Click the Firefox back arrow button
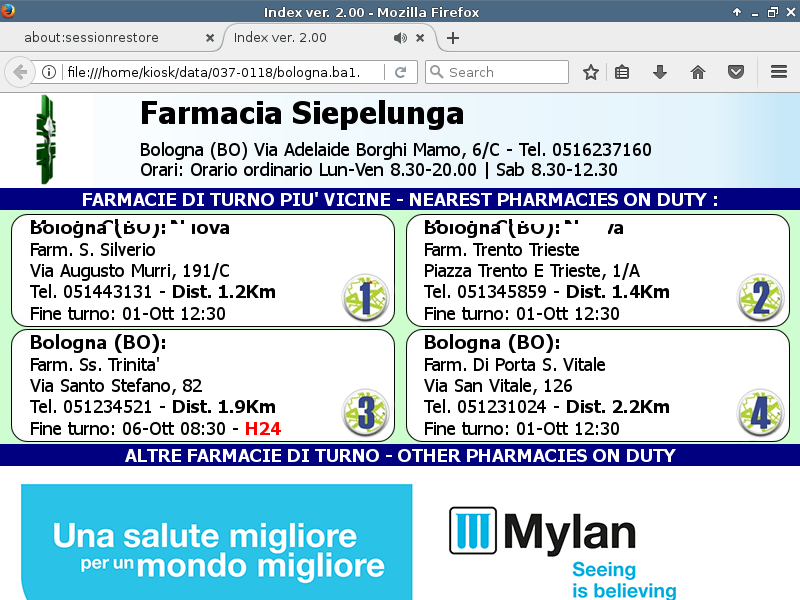800x600 pixels. (x=20, y=72)
